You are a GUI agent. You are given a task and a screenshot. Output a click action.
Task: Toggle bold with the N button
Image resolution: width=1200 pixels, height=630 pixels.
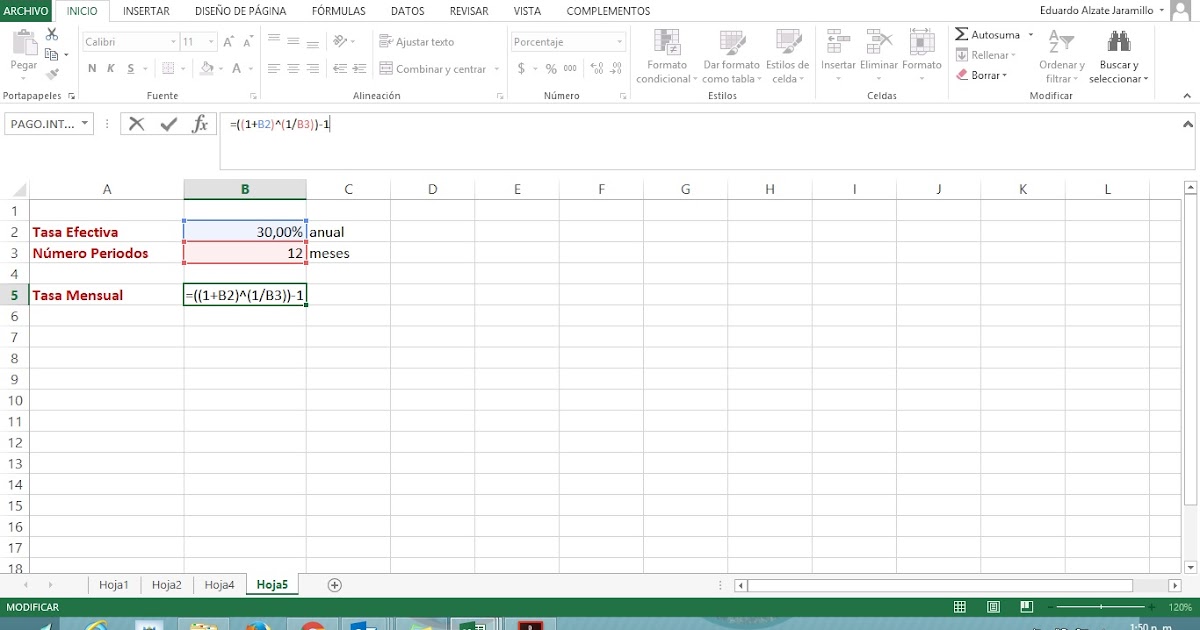(91, 68)
